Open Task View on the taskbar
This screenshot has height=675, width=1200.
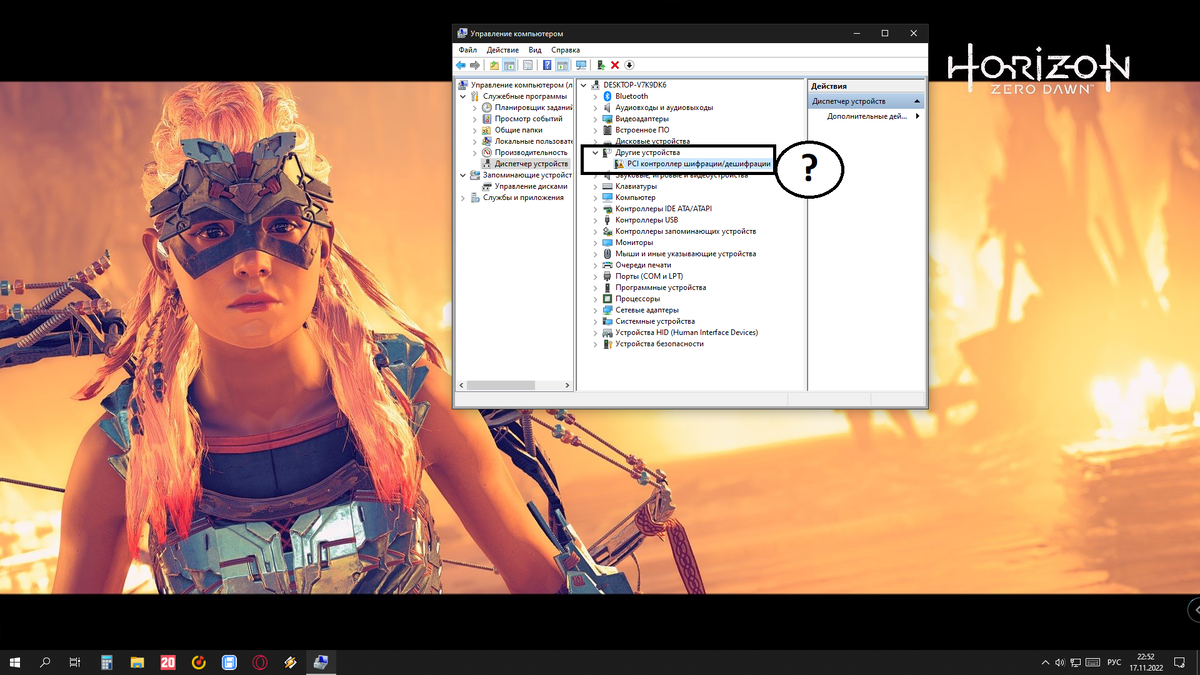75,662
